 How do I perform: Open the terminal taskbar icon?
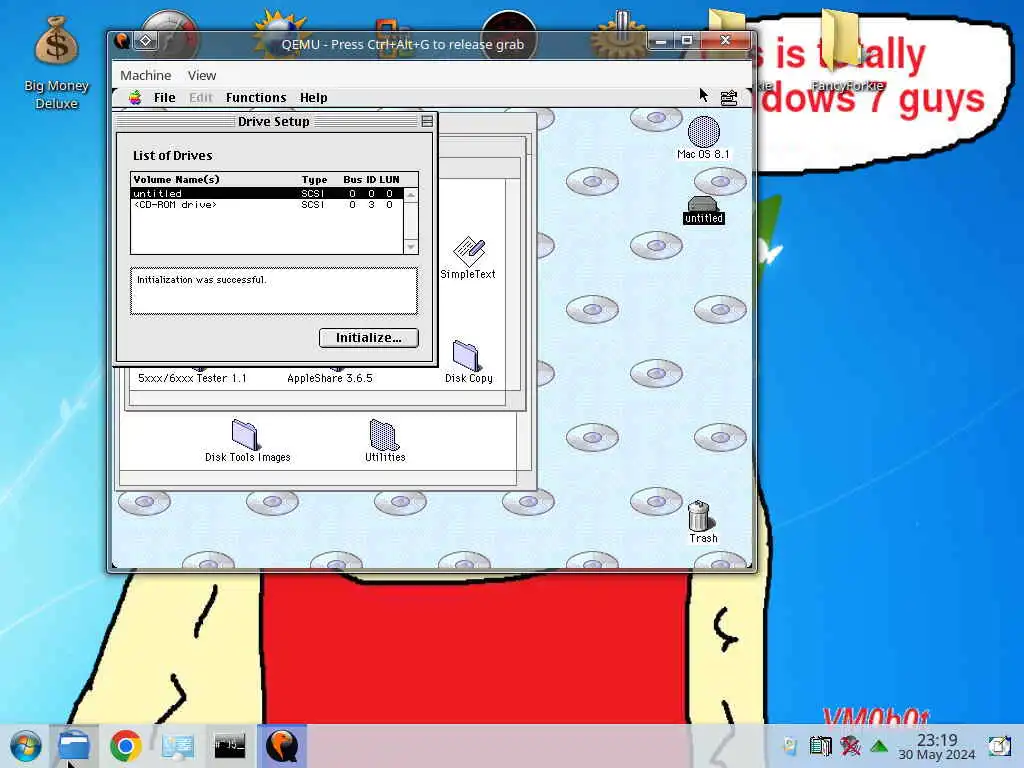230,746
